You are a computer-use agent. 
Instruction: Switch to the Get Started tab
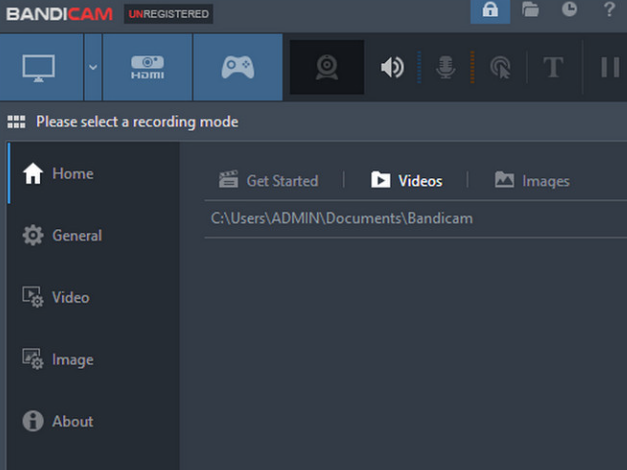point(268,180)
